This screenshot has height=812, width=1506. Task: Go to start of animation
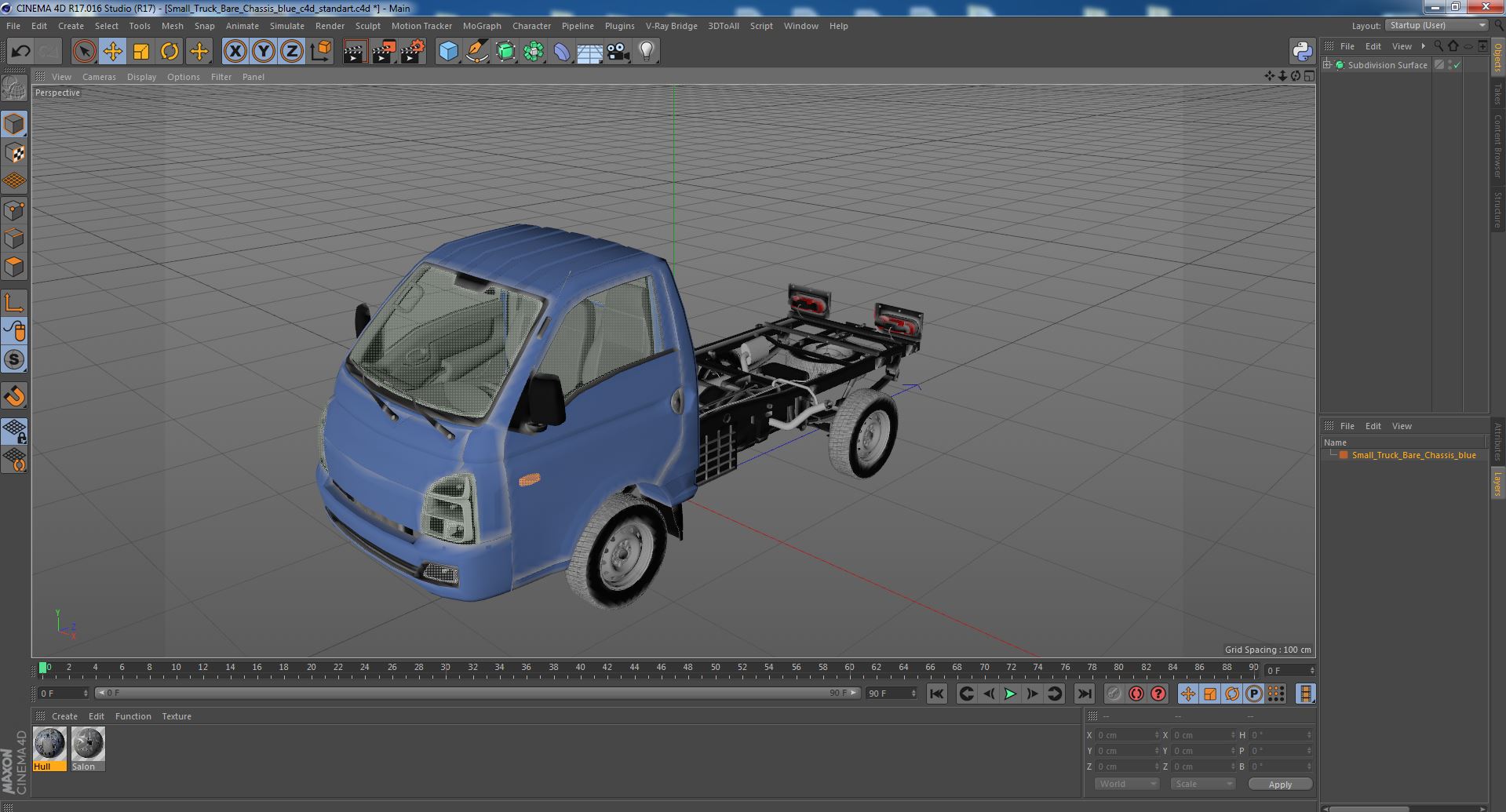point(936,694)
